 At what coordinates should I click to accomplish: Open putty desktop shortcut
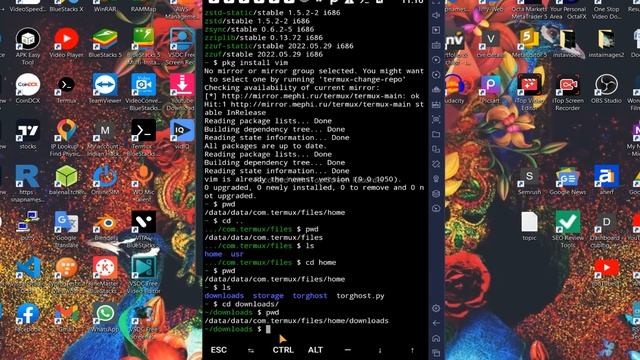coord(28,226)
